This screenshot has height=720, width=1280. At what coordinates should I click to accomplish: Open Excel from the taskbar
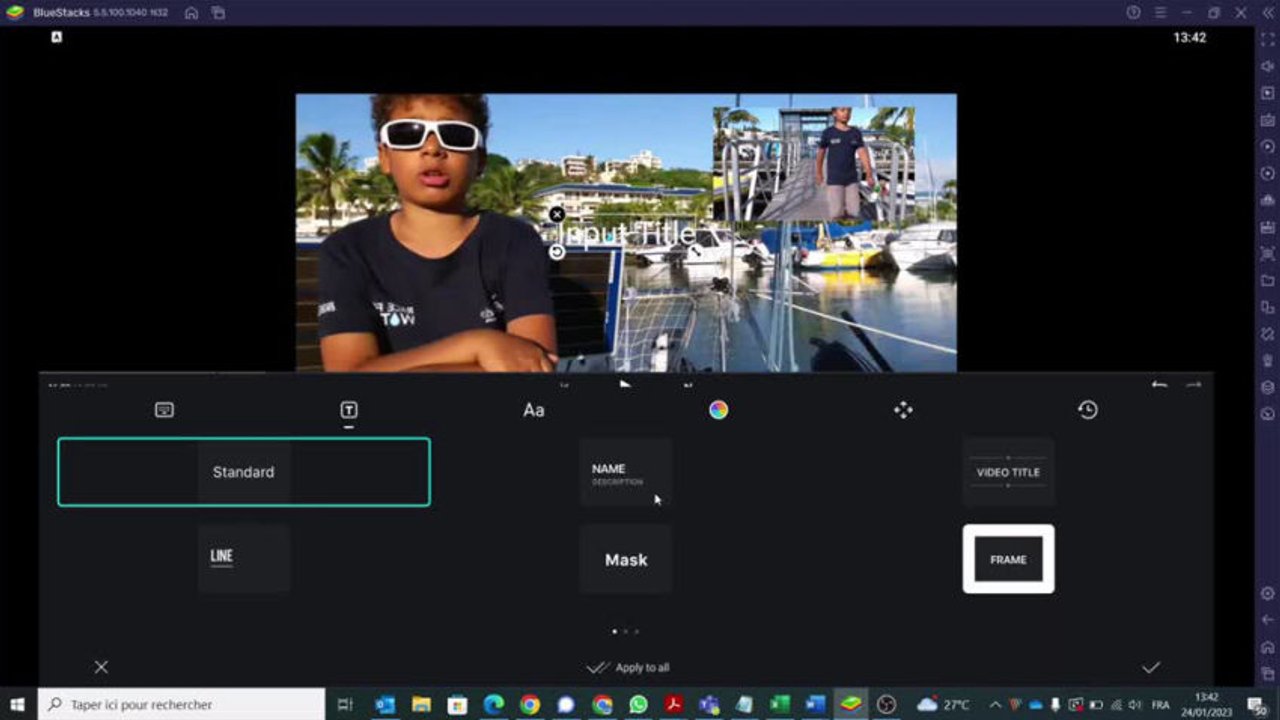[781, 705]
